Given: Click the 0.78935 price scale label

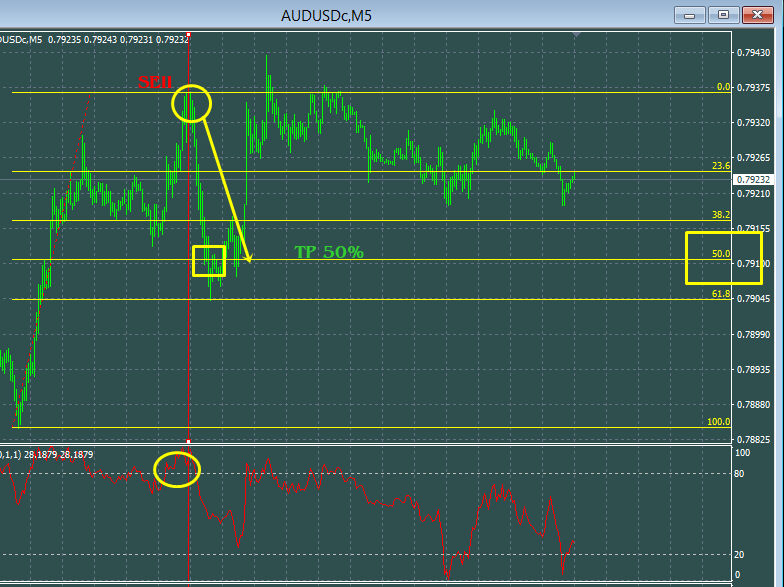Looking at the screenshot, I should (x=754, y=370).
